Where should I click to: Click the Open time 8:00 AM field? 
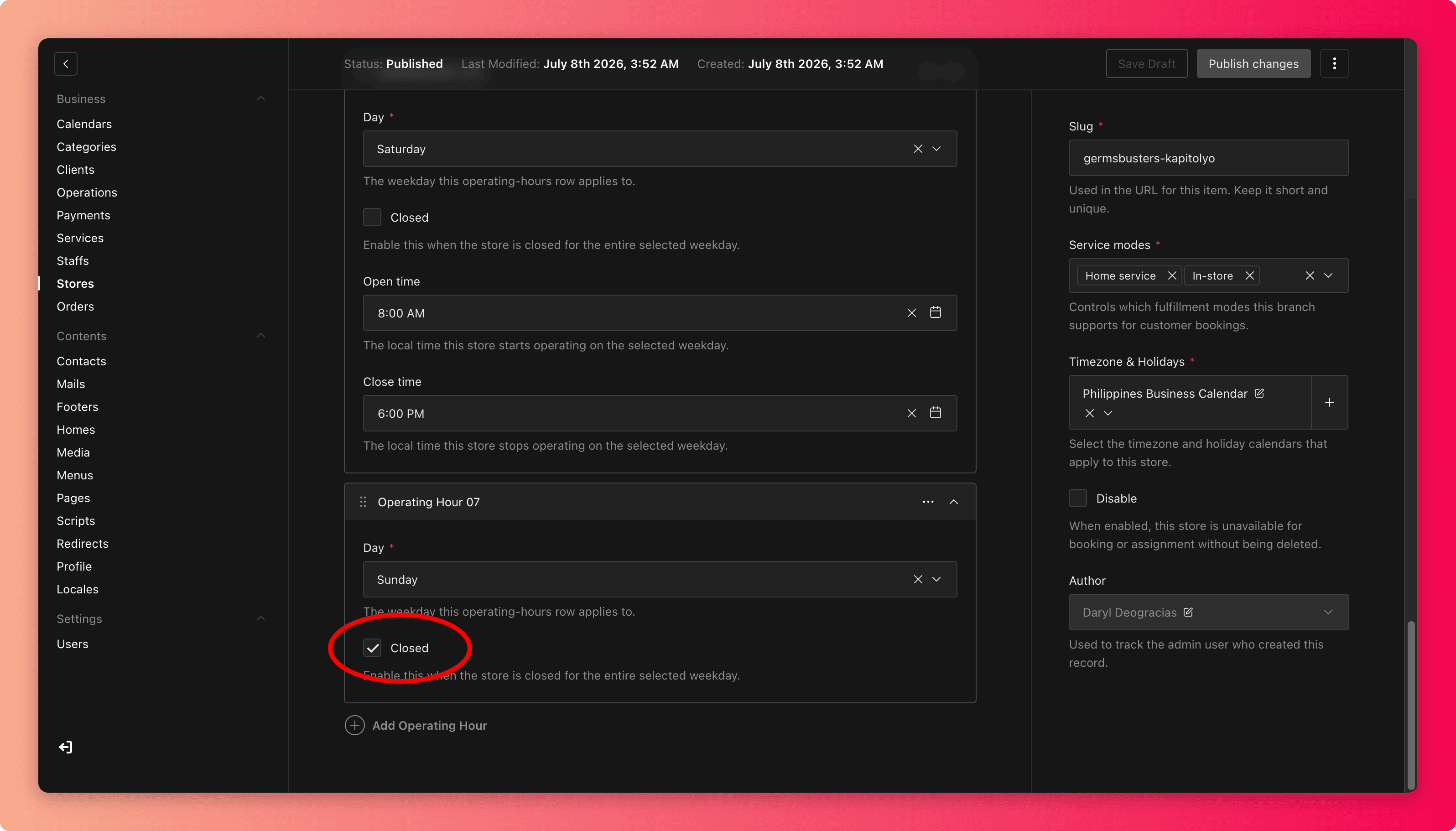[660, 313]
